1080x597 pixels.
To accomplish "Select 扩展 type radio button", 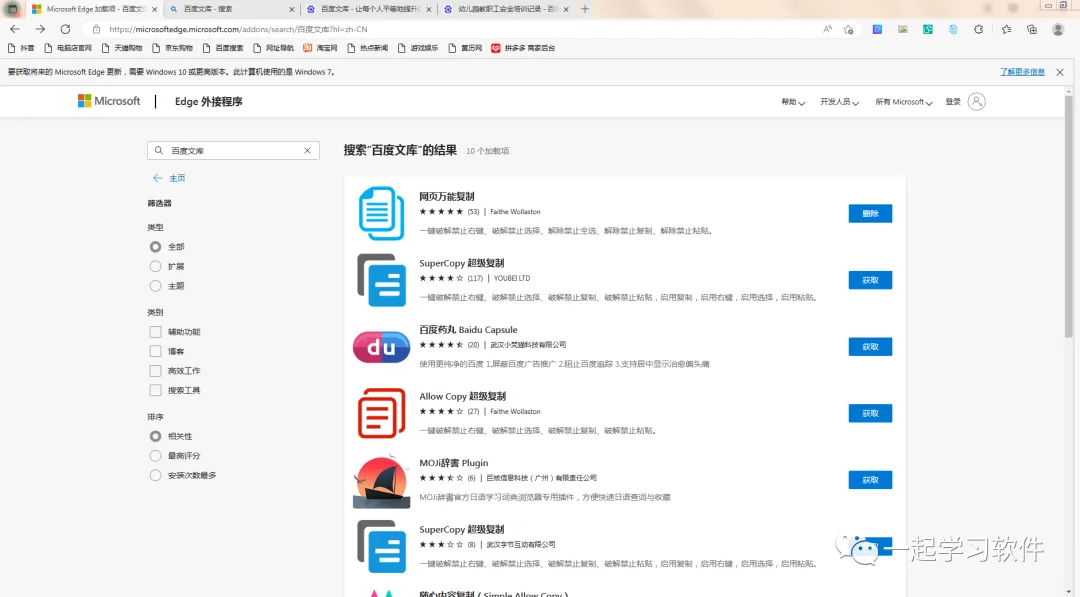I will 156,266.
